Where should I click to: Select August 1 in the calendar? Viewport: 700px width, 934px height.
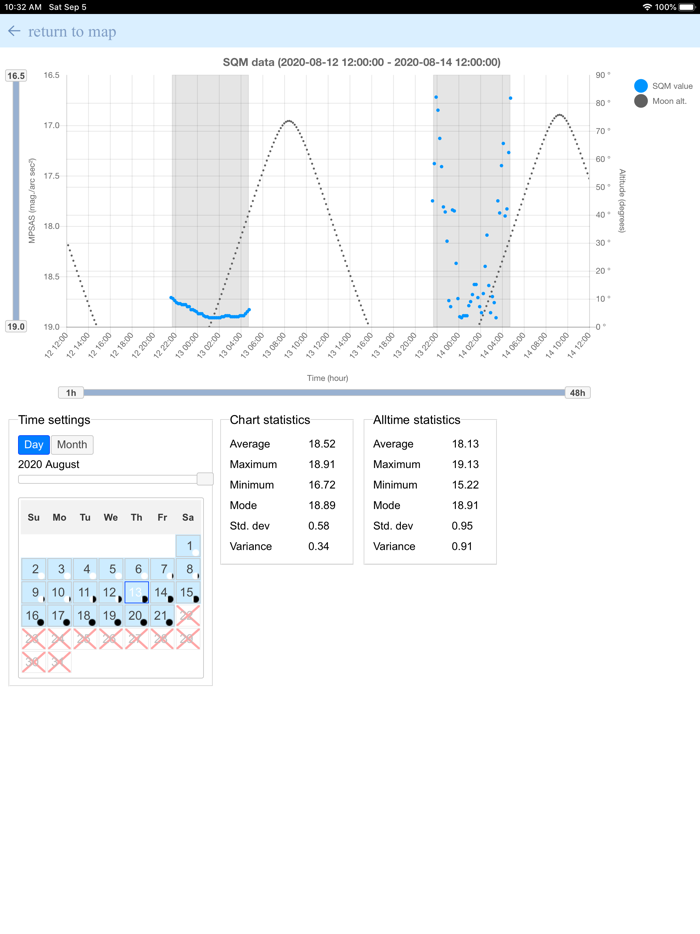coord(188,546)
